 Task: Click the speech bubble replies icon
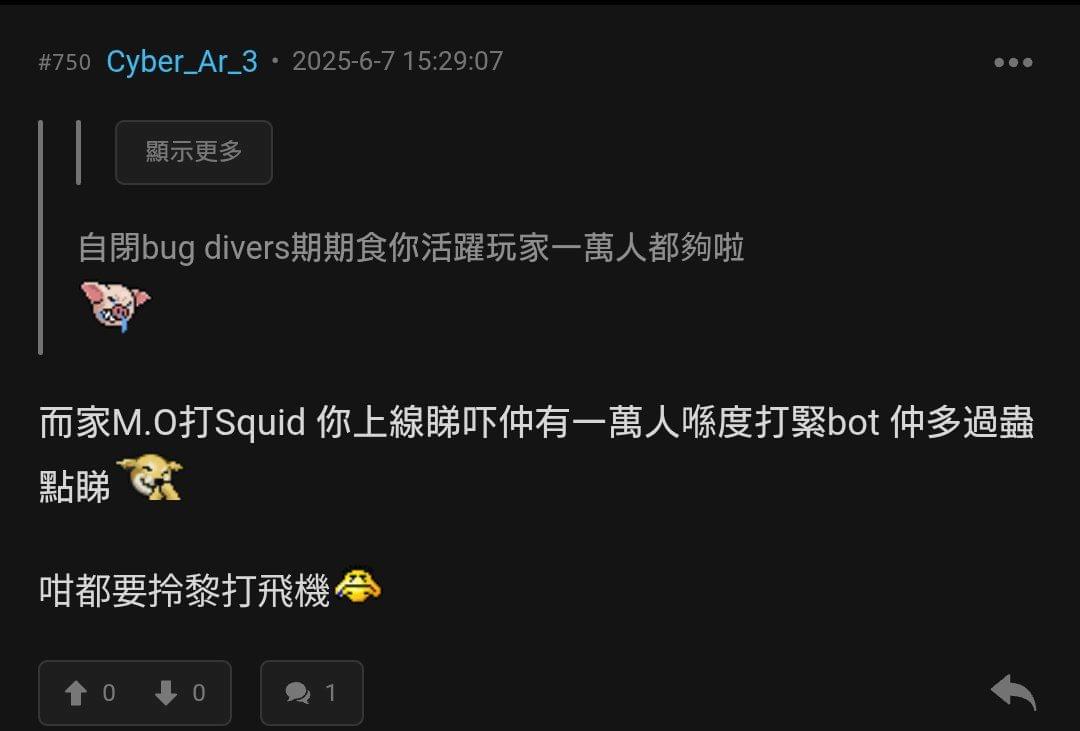[298, 693]
